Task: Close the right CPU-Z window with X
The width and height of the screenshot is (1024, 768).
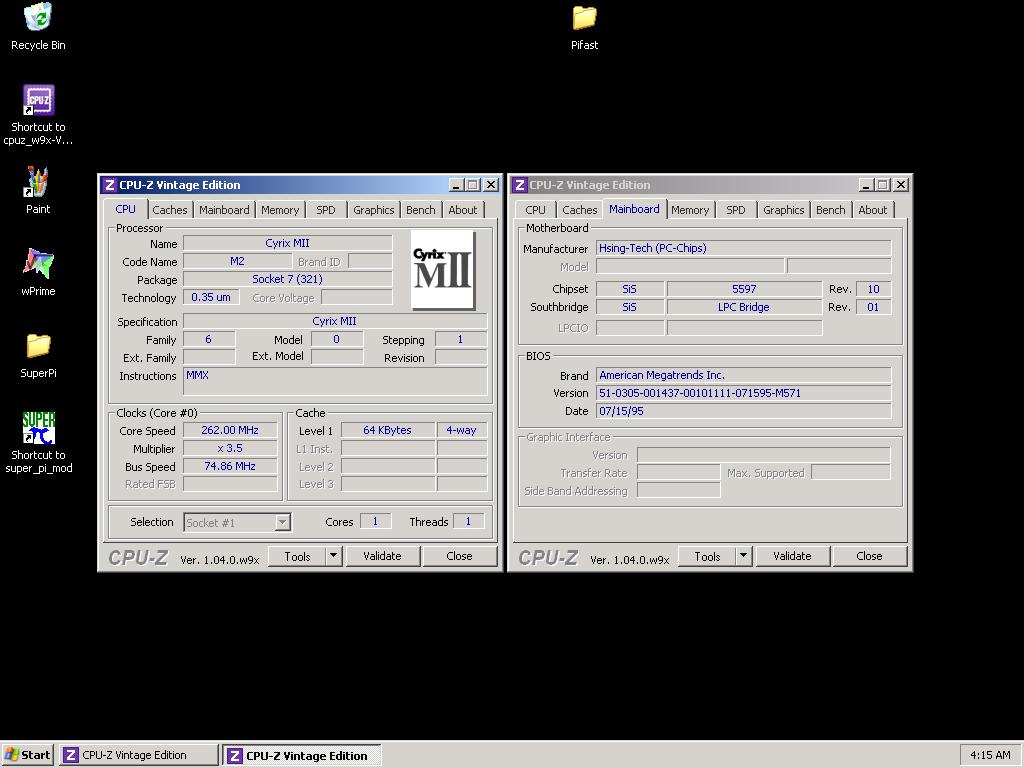Action: 901,185
